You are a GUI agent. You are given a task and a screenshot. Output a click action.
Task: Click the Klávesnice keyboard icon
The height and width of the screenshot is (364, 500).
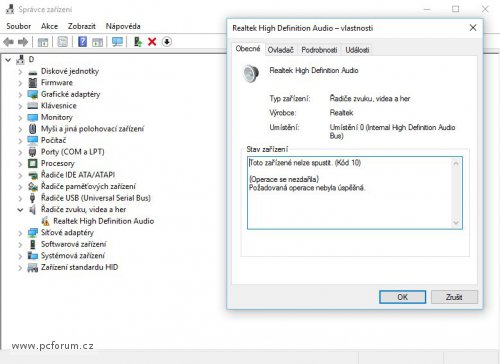[x=33, y=106]
